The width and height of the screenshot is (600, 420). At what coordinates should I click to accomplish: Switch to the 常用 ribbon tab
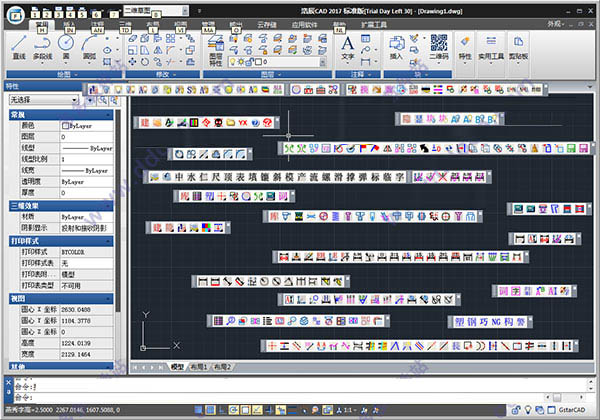42,25
